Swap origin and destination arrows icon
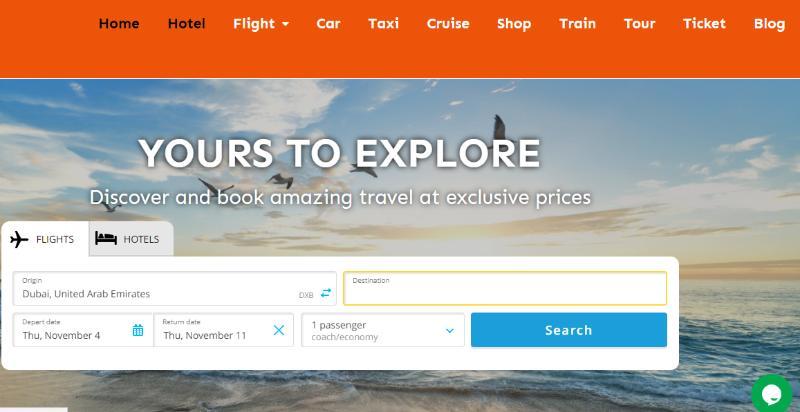Screen dimensions: 800x412 (x=326, y=293)
